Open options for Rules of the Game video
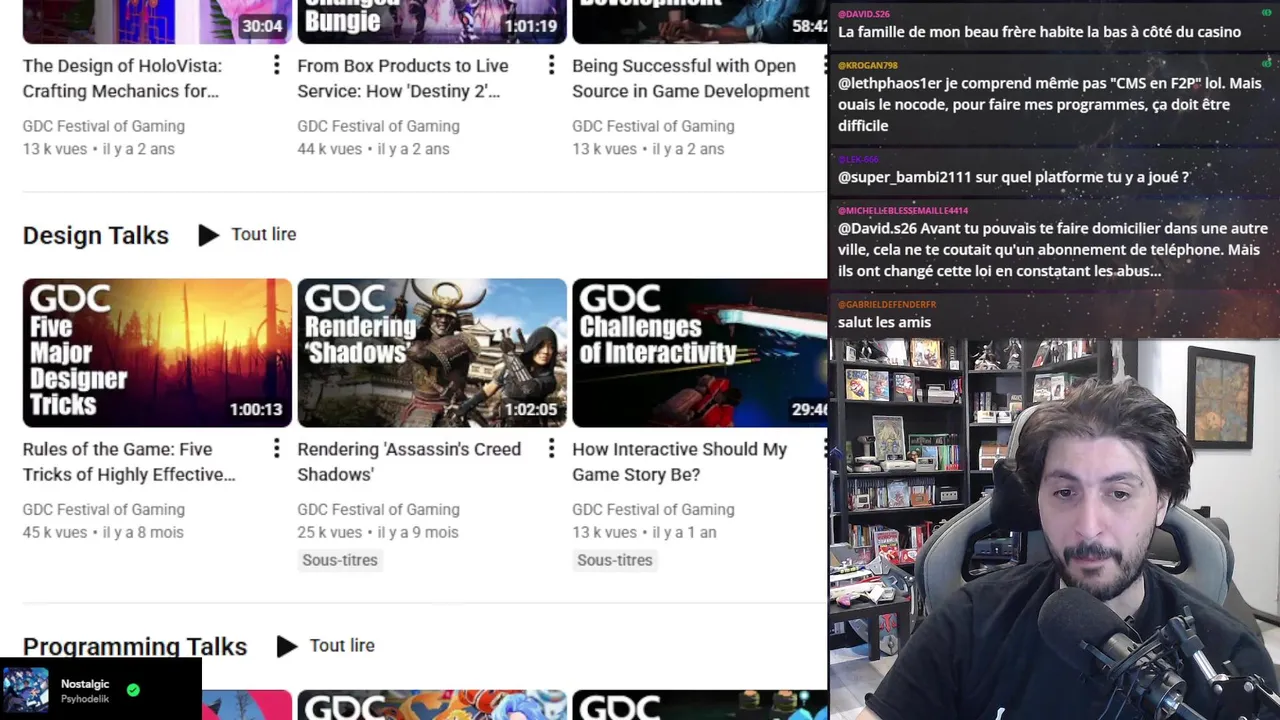 [277, 449]
